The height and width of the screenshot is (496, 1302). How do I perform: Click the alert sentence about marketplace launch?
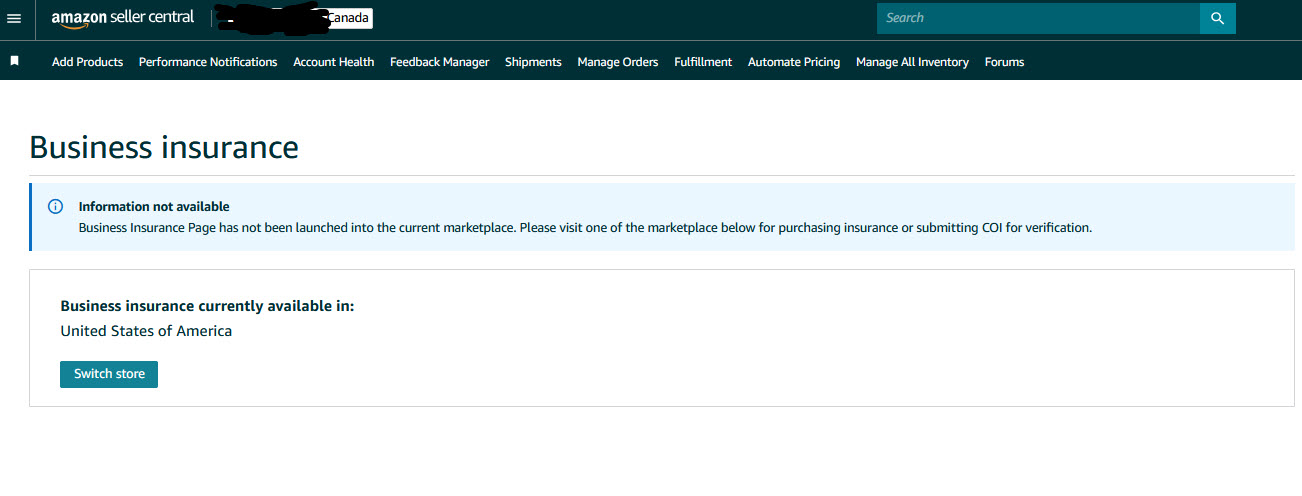[x=585, y=228]
